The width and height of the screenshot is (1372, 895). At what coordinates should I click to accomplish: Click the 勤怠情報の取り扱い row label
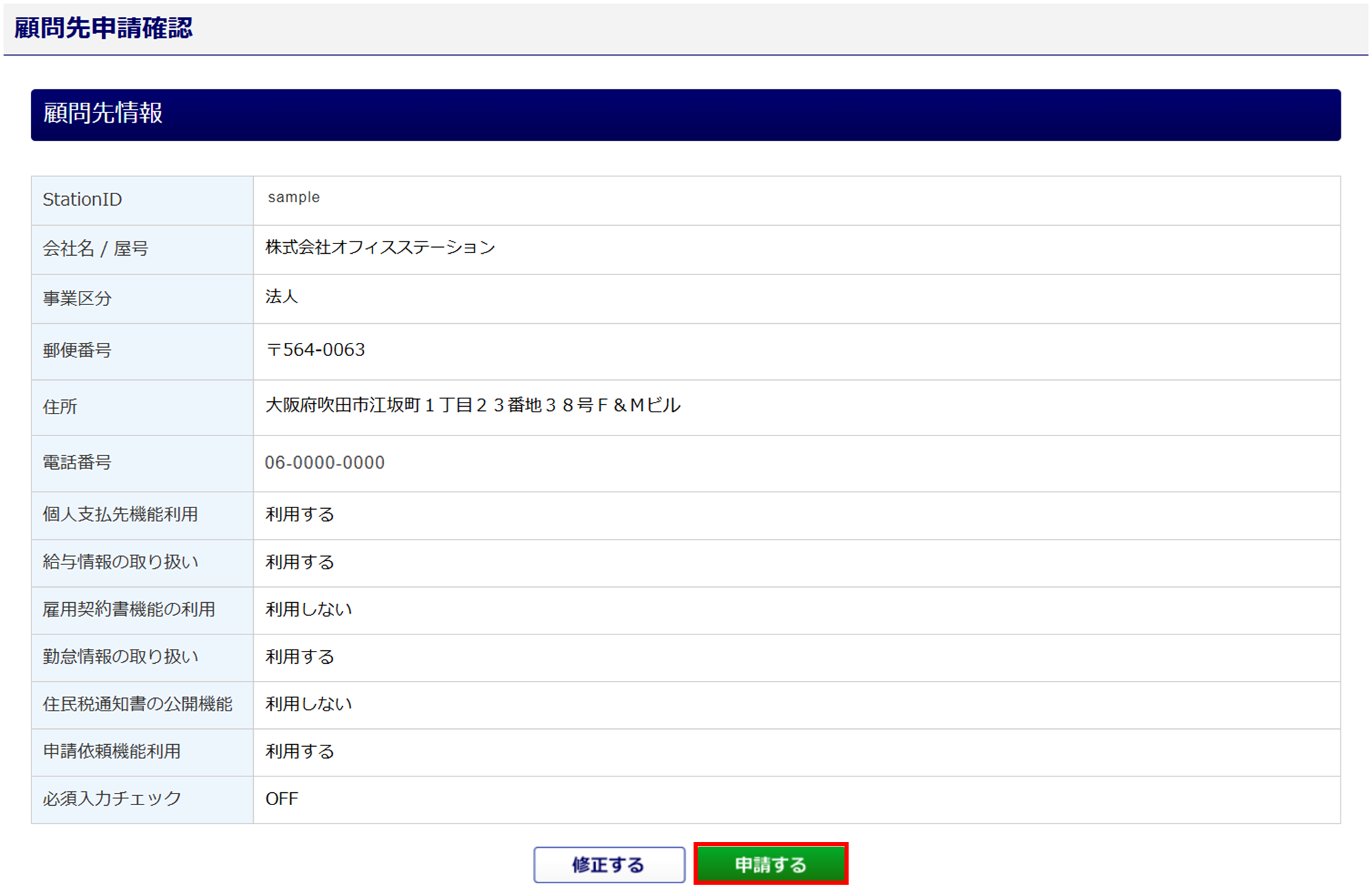[120, 656]
